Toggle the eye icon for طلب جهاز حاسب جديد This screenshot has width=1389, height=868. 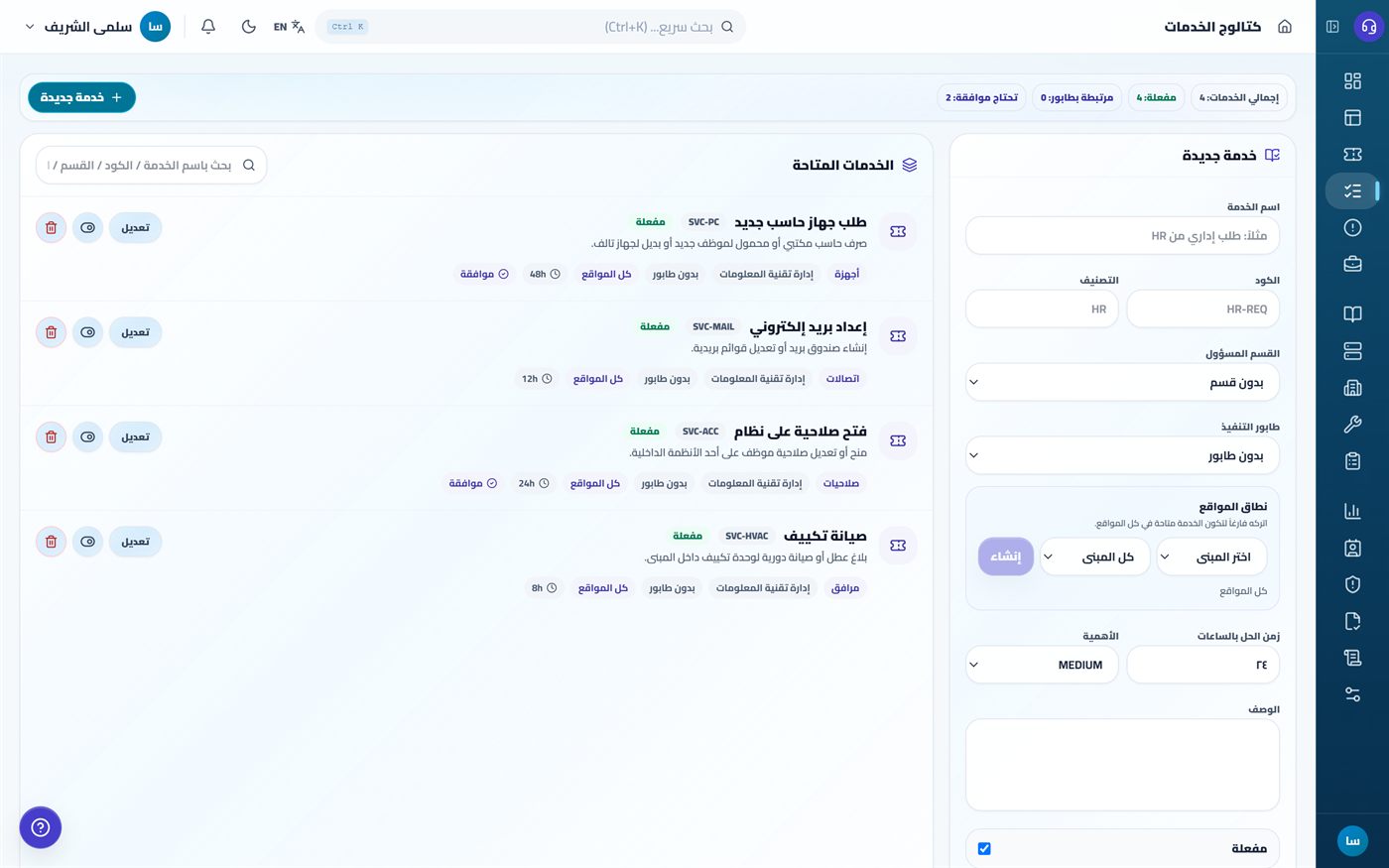87,228
